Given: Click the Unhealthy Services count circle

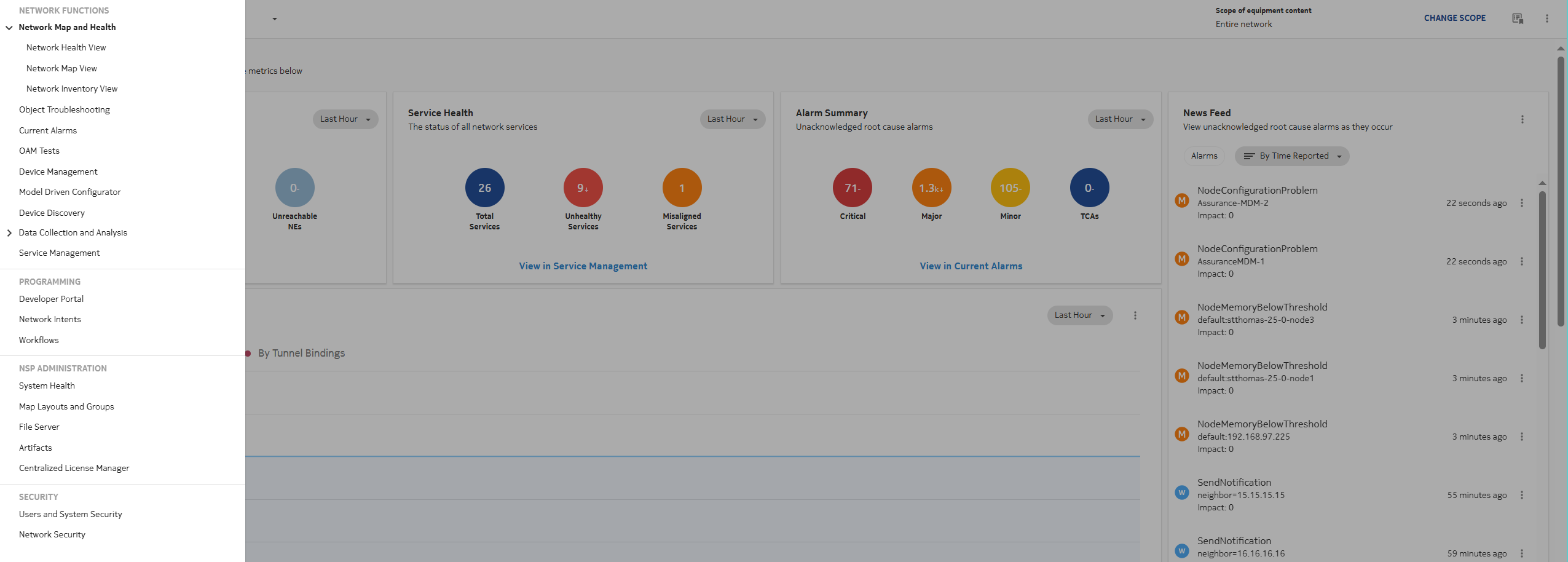Looking at the screenshot, I should click(583, 188).
